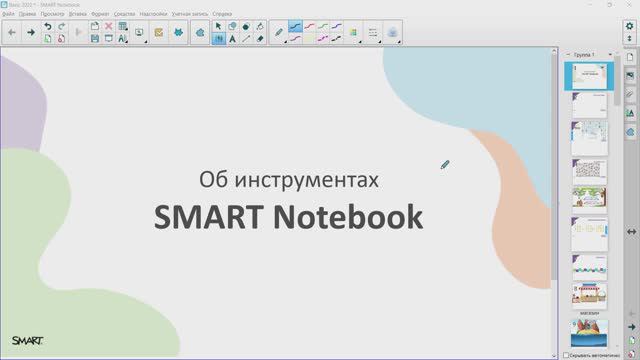Select the island and ocean slide thumbnail
Viewport: 640px width, 360px height.
click(x=589, y=333)
